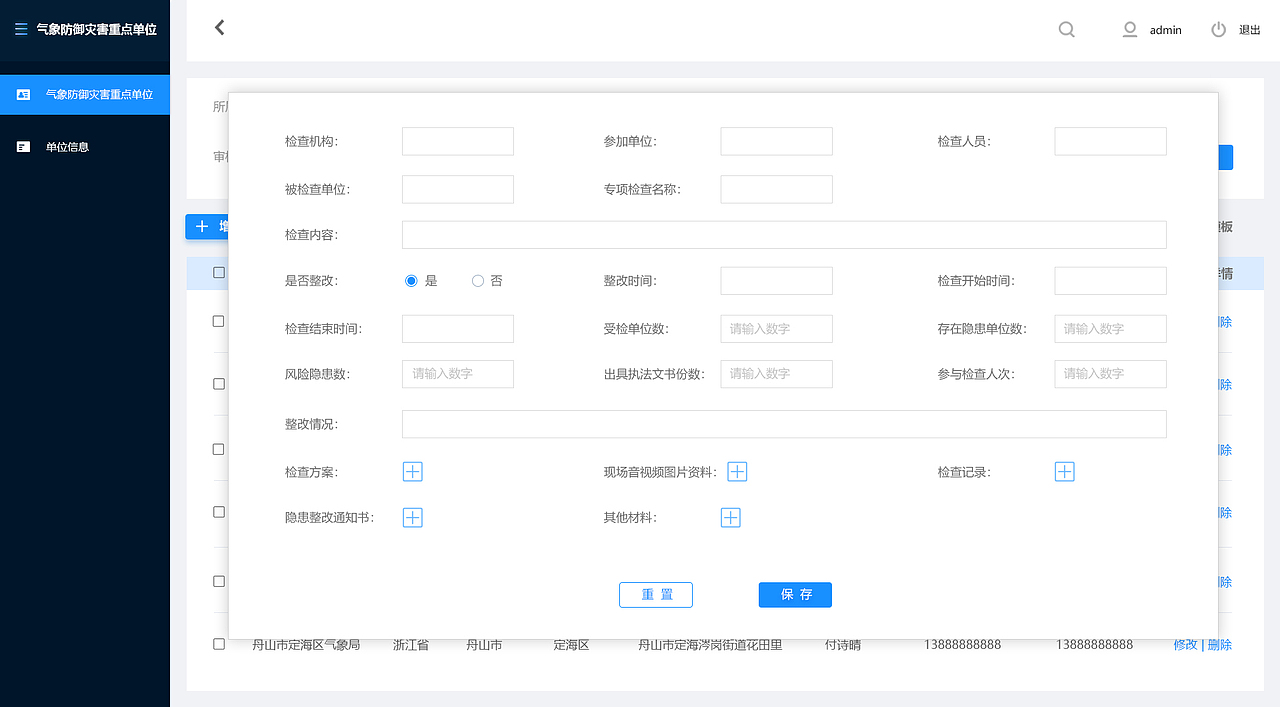Open the sidebar hamburger menu icon
1280x707 pixels.
(20, 29)
